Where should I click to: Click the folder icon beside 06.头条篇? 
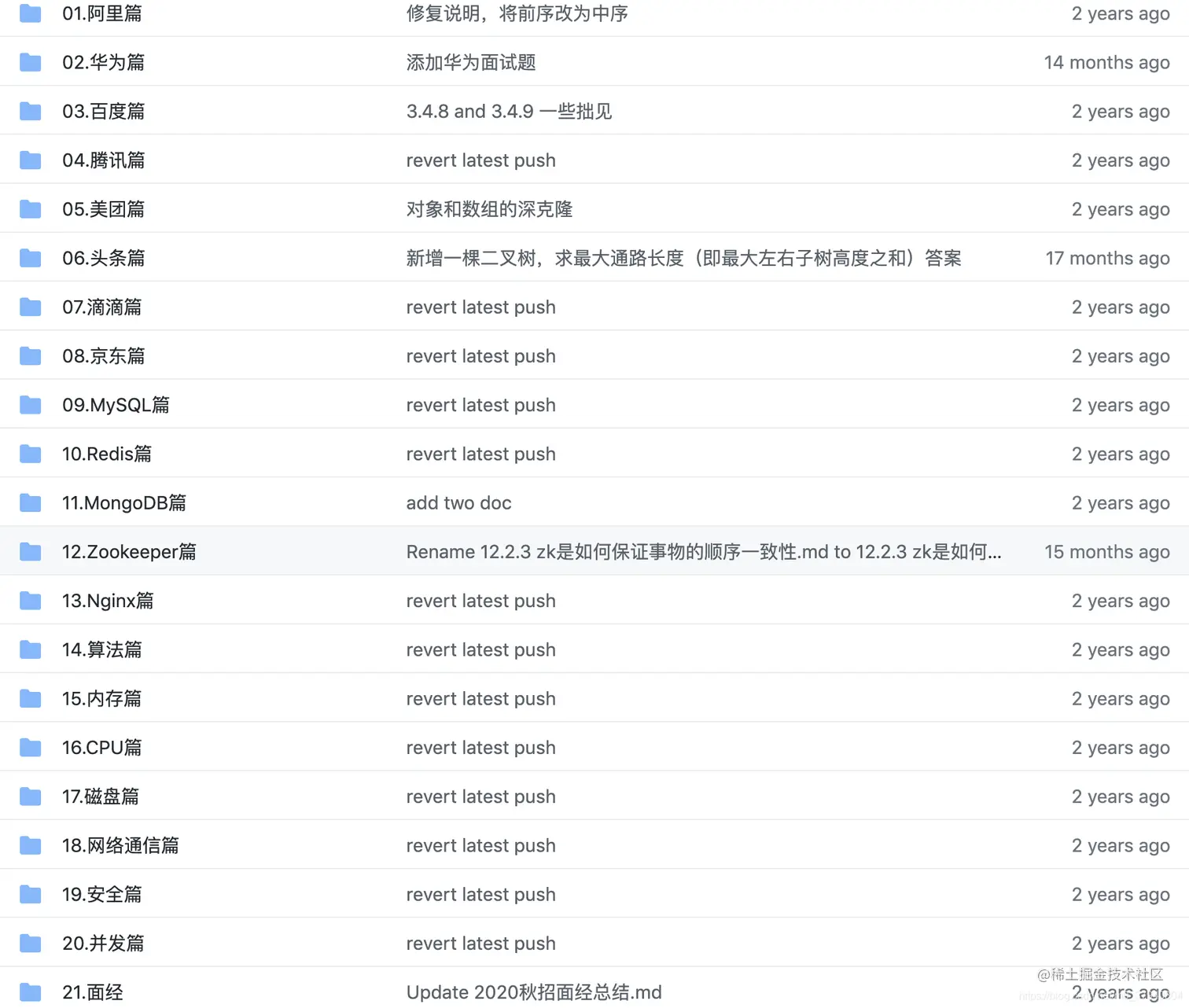point(30,258)
